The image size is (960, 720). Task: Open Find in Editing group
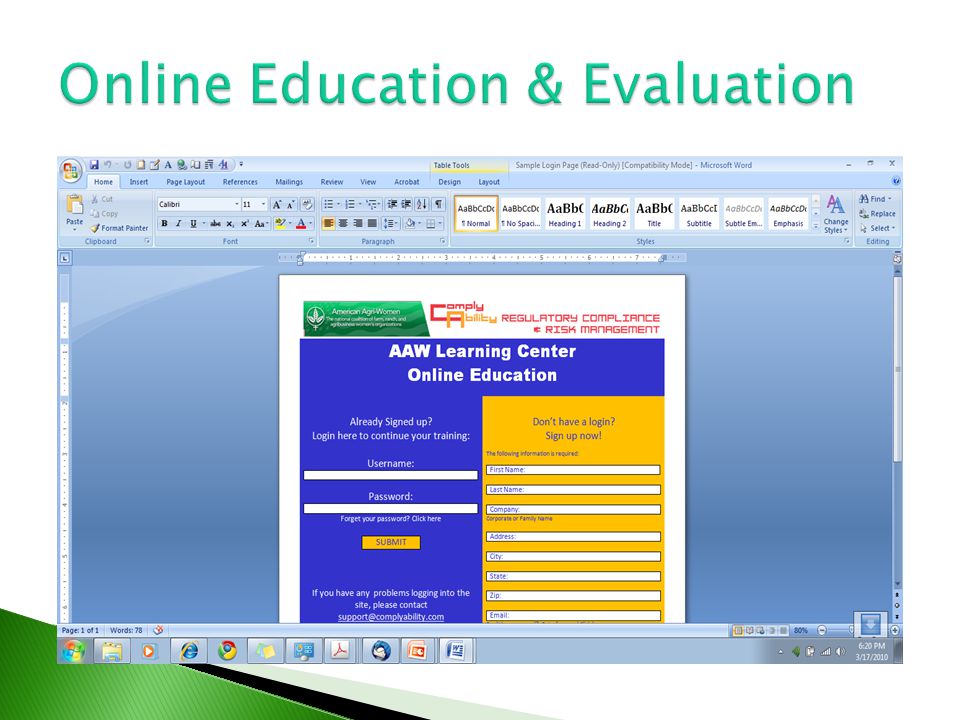pyautogui.click(x=874, y=199)
